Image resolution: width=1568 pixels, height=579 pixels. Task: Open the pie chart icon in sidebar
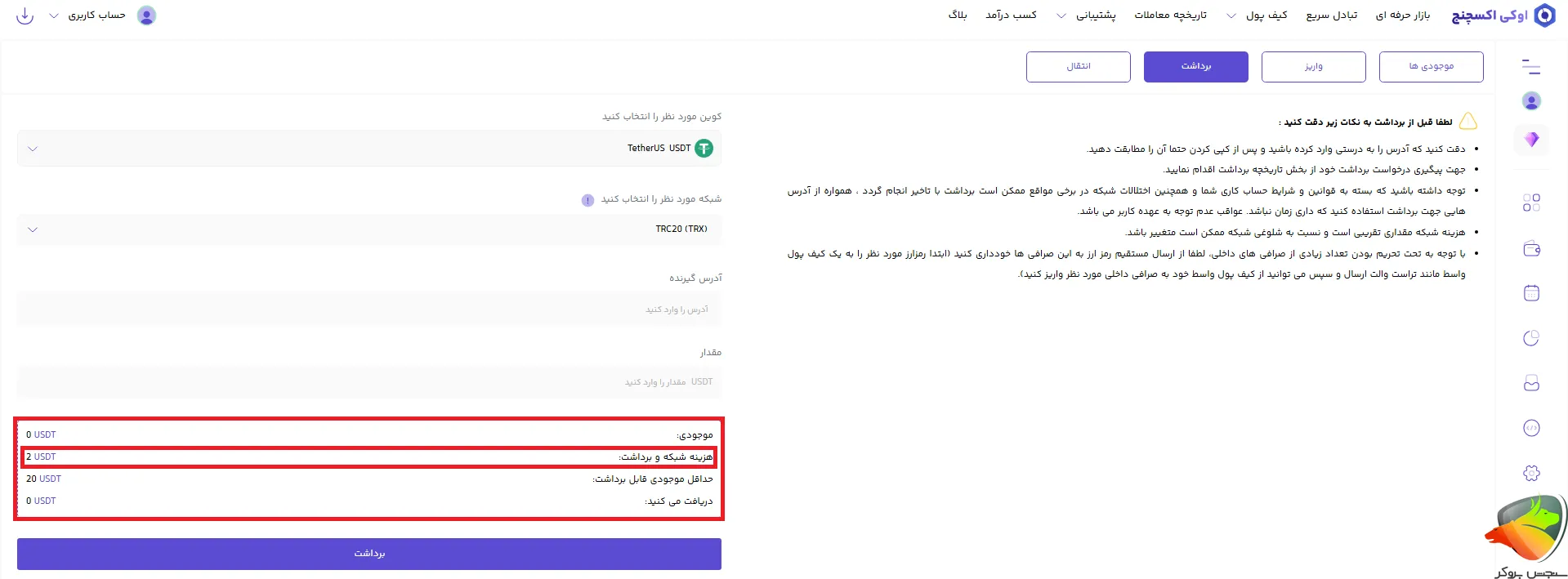click(1531, 338)
